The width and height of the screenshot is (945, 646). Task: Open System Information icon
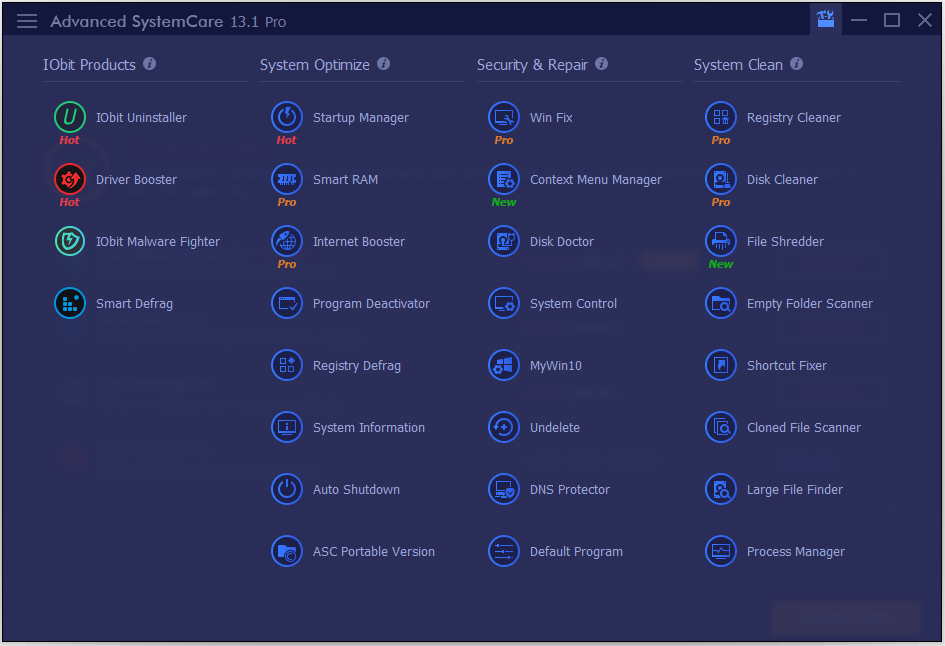coord(287,427)
